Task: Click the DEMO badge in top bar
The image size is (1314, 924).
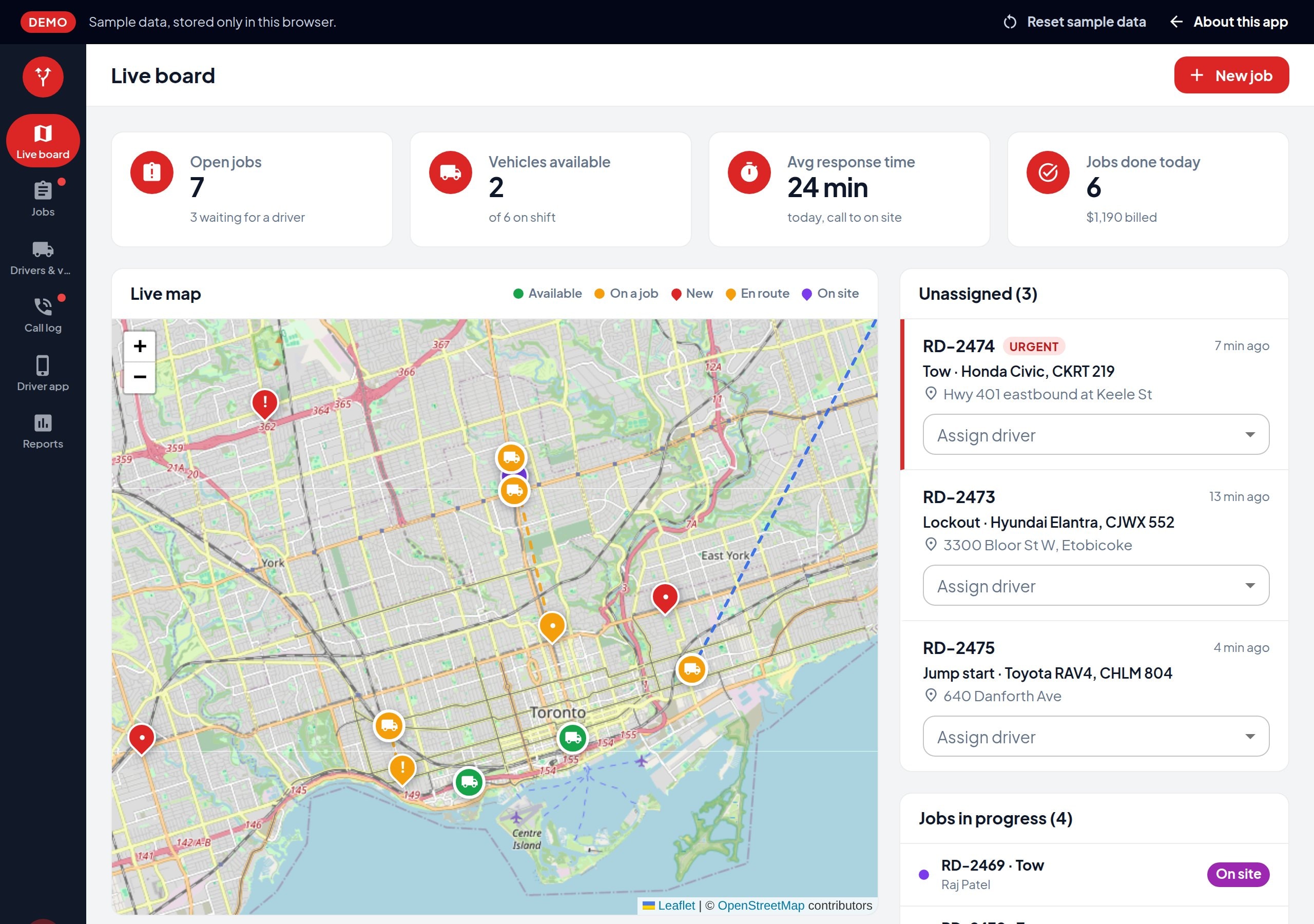Action: 48,22
